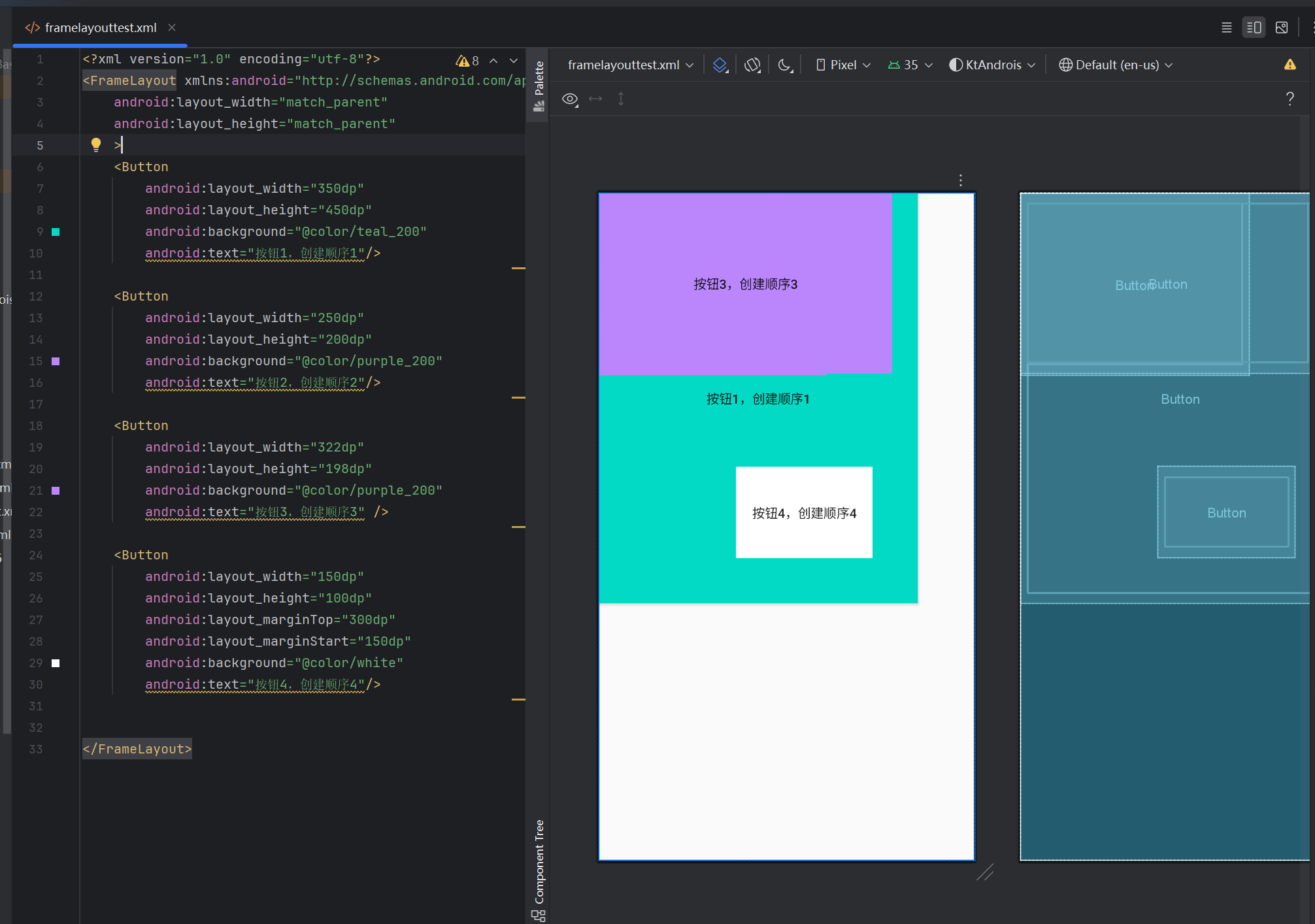Image resolution: width=1315 pixels, height=924 pixels.
Task: Click layout_marginStart="150dp" attribute
Action: [278, 641]
